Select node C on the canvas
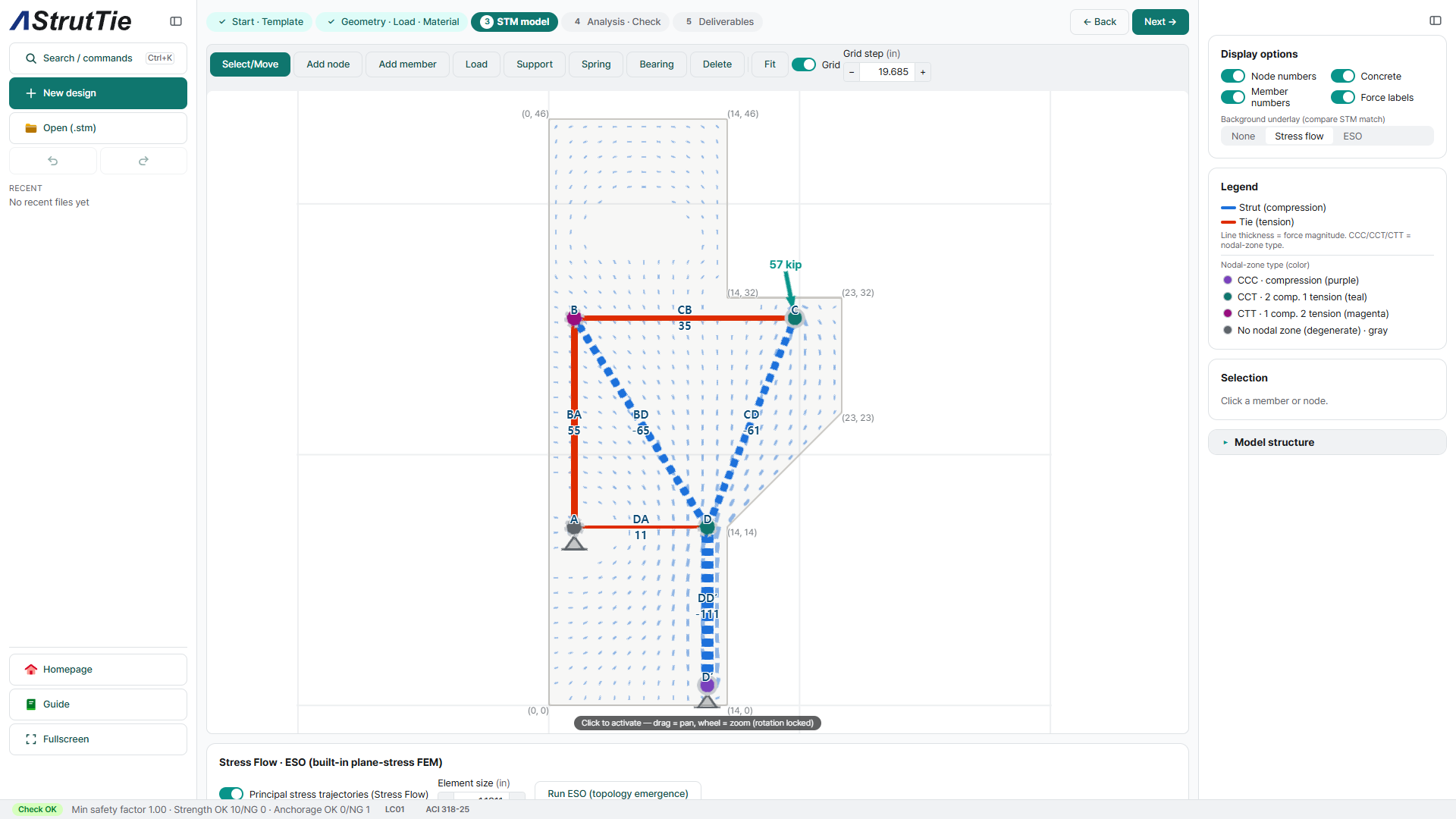The image size is (1456, 819). [x=794, y=318]
